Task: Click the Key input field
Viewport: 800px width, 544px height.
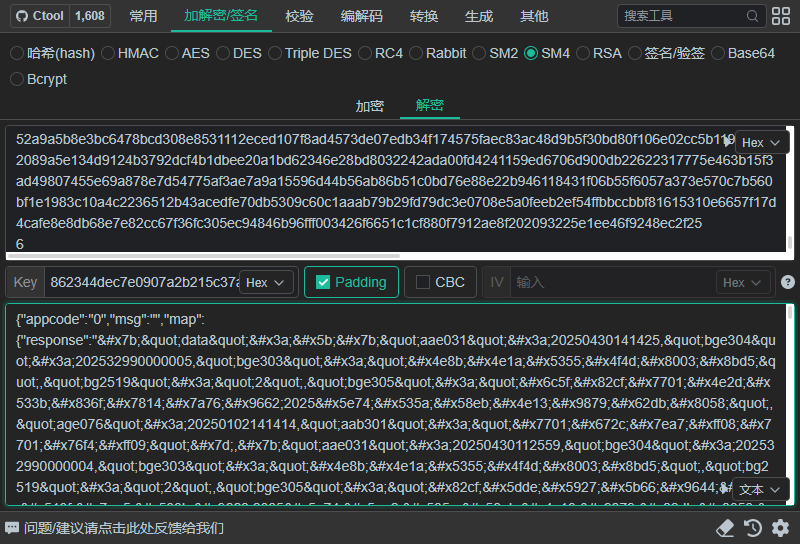Action: pos(142,282)
